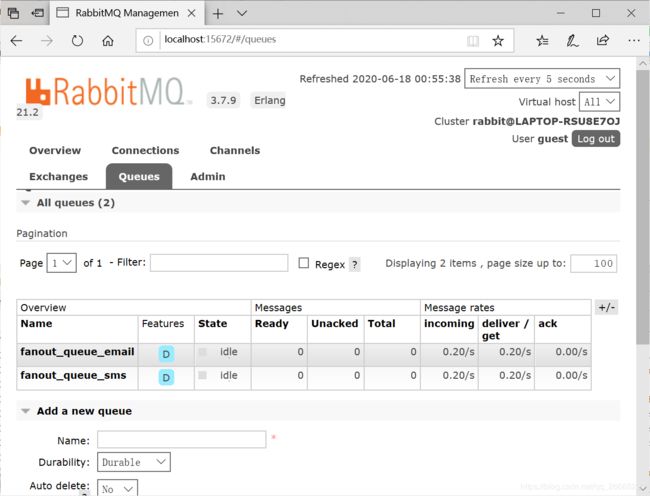The width and height of the screenshot is (650, 496).
Task: Sort queues by Ready column header
Action: pos(272,324)
